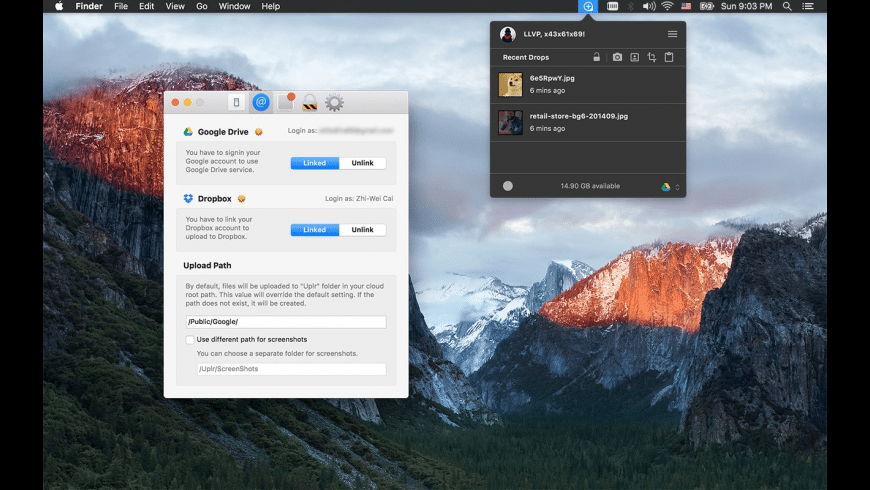Open the Apple menu
The height and width of the screenshot is (490, 870).
pos(59,6)
